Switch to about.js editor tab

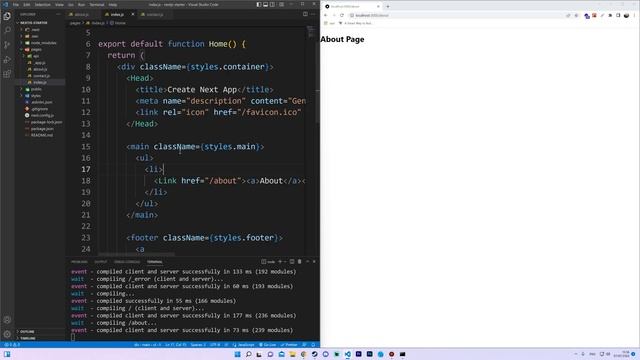pyautogui.click(x=82, y=14)
